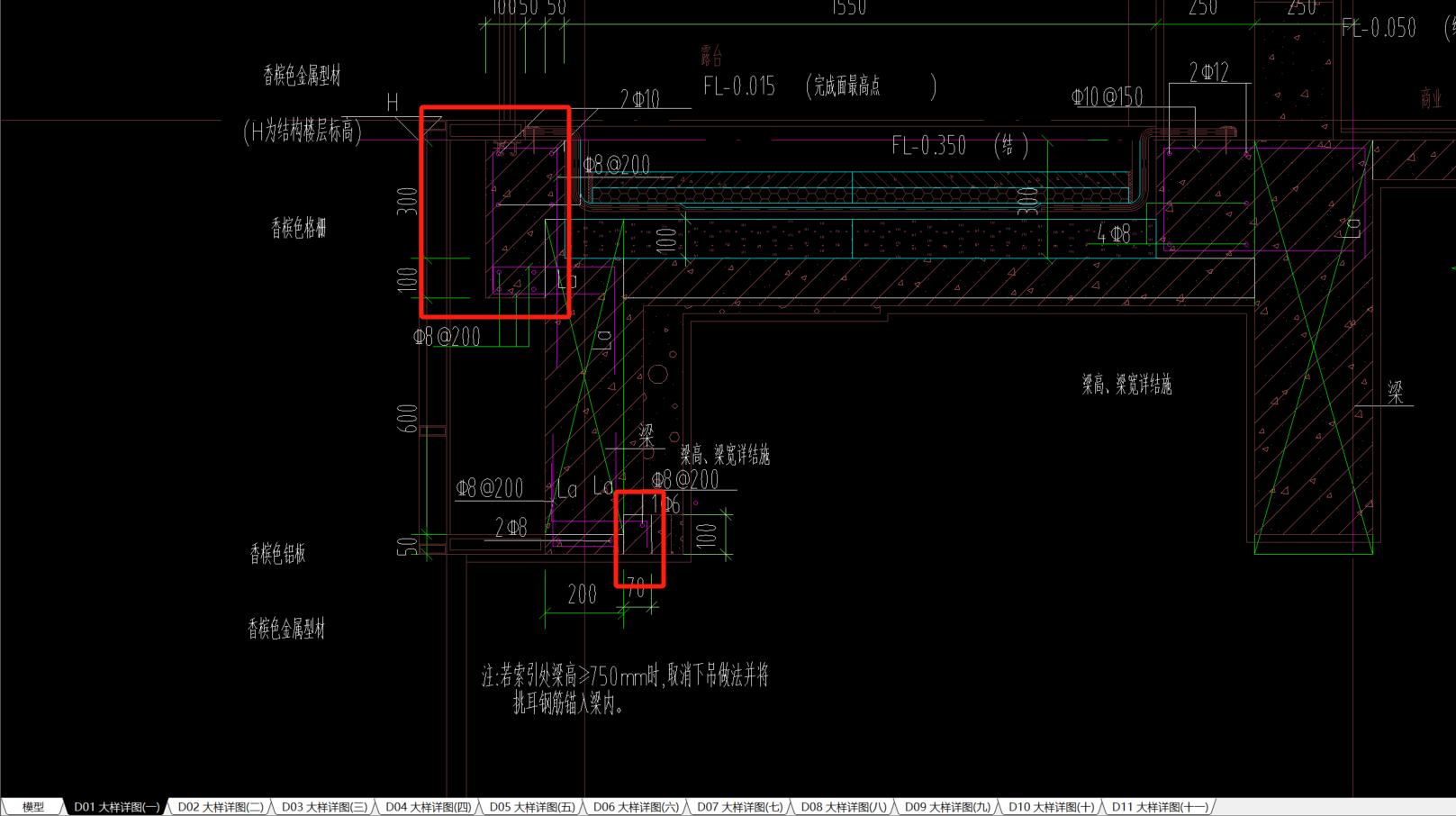Open the D04 大样详图(四) layout tab
The image size is (1456, 816).
click(428, 807)
